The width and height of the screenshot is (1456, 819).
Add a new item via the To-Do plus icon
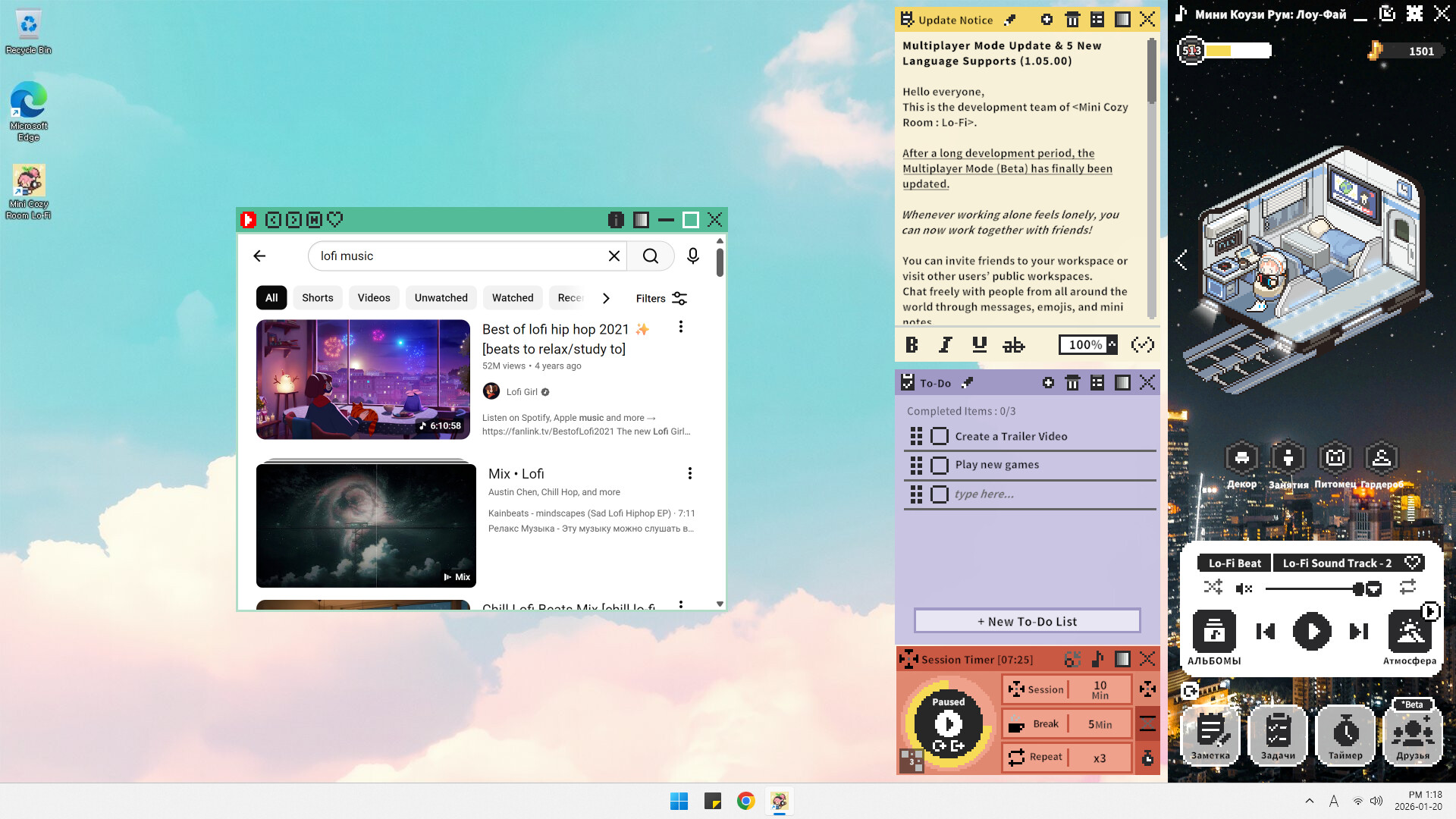(x=1048, y=383)
